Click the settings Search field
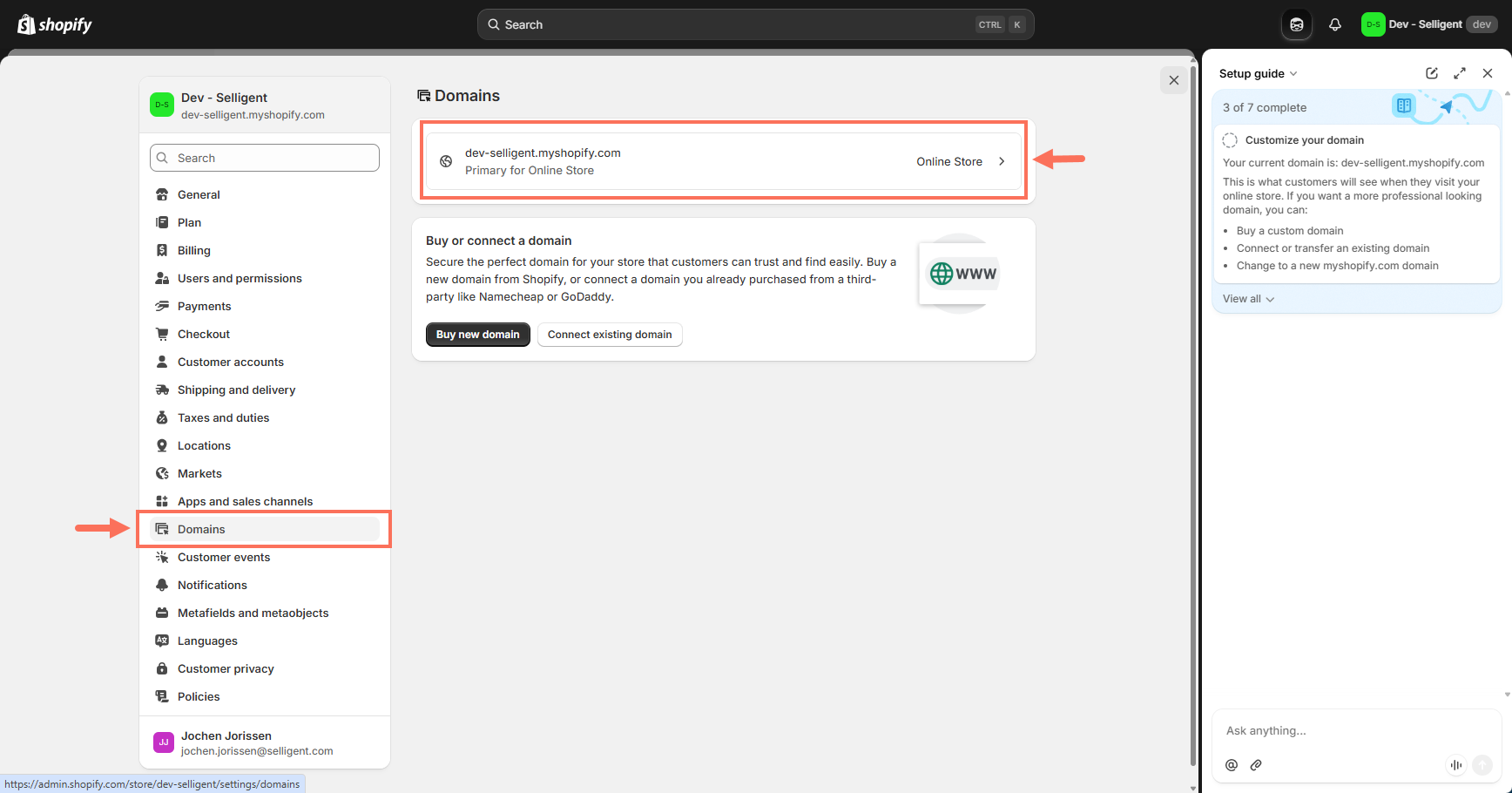The image size is (1512, 793). pyautogui.click(x=265, y=158)
